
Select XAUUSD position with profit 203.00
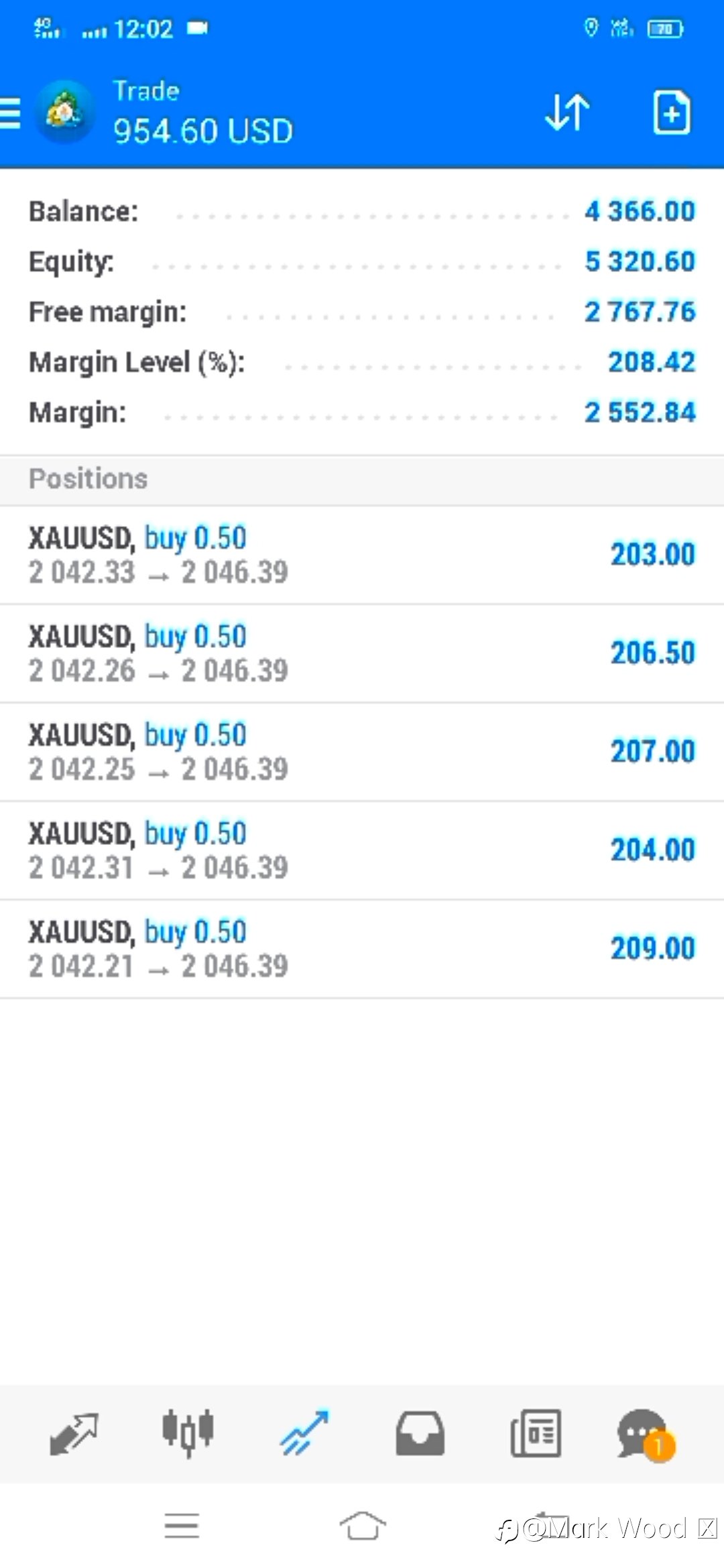[x=362, y=555]
